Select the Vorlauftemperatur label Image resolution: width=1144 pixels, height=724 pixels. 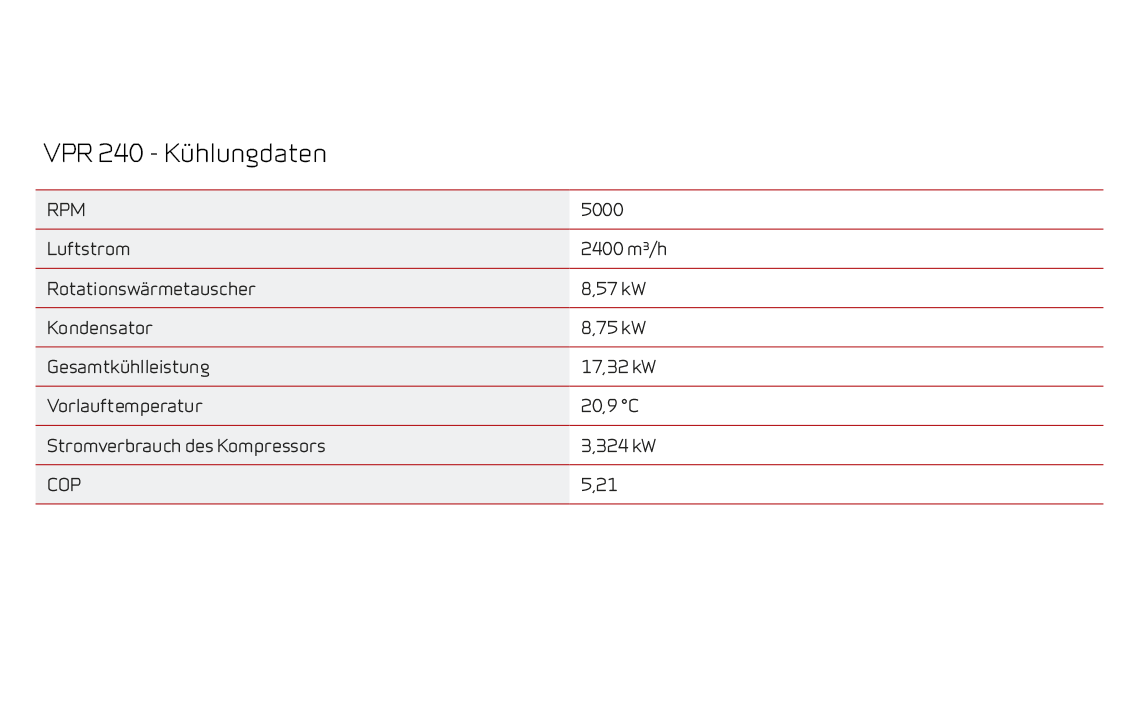click(x=125, y=406)
